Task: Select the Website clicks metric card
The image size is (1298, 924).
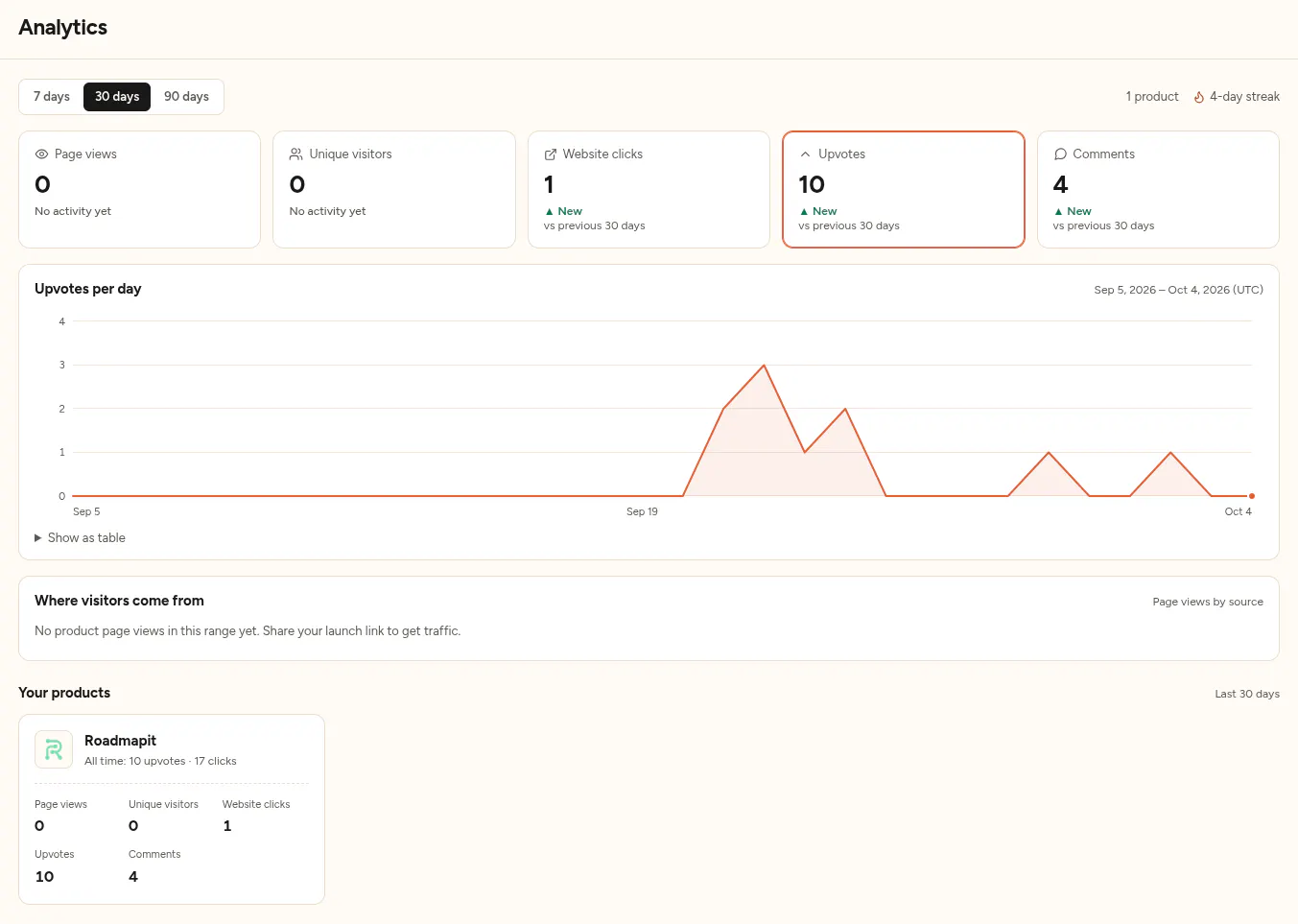Action: point(649,189)
